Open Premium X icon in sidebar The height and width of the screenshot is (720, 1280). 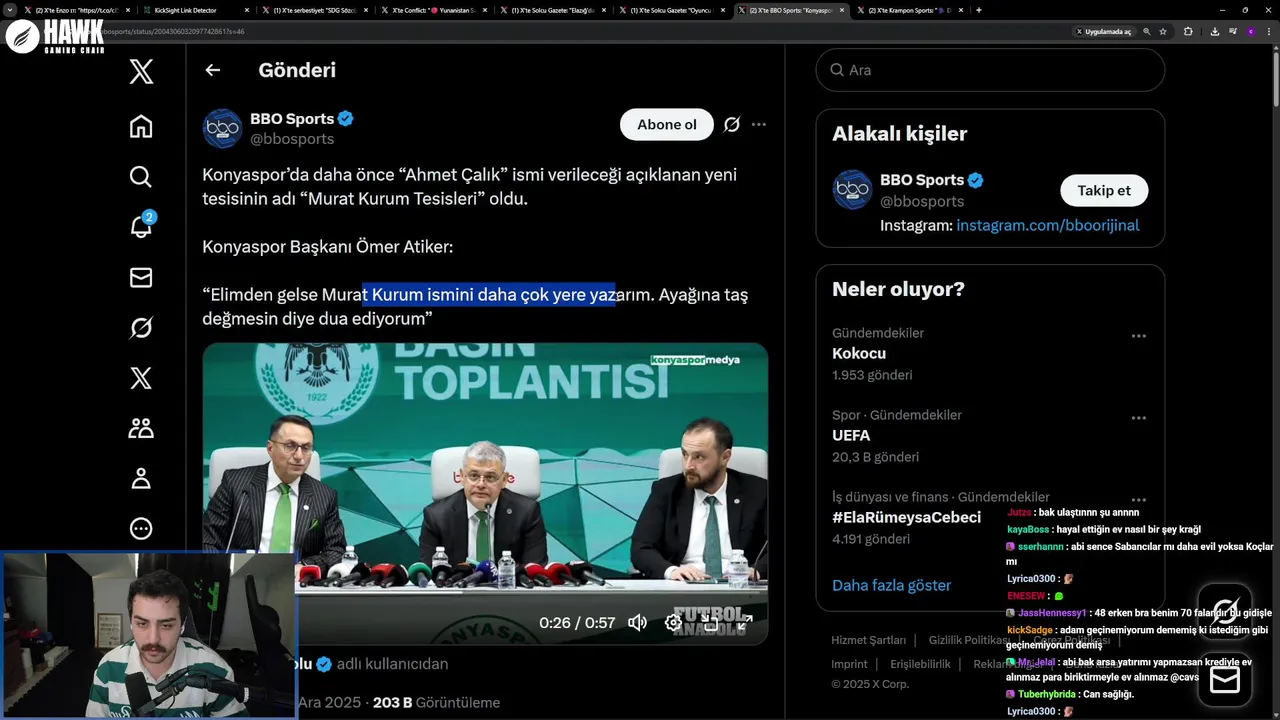141,377
